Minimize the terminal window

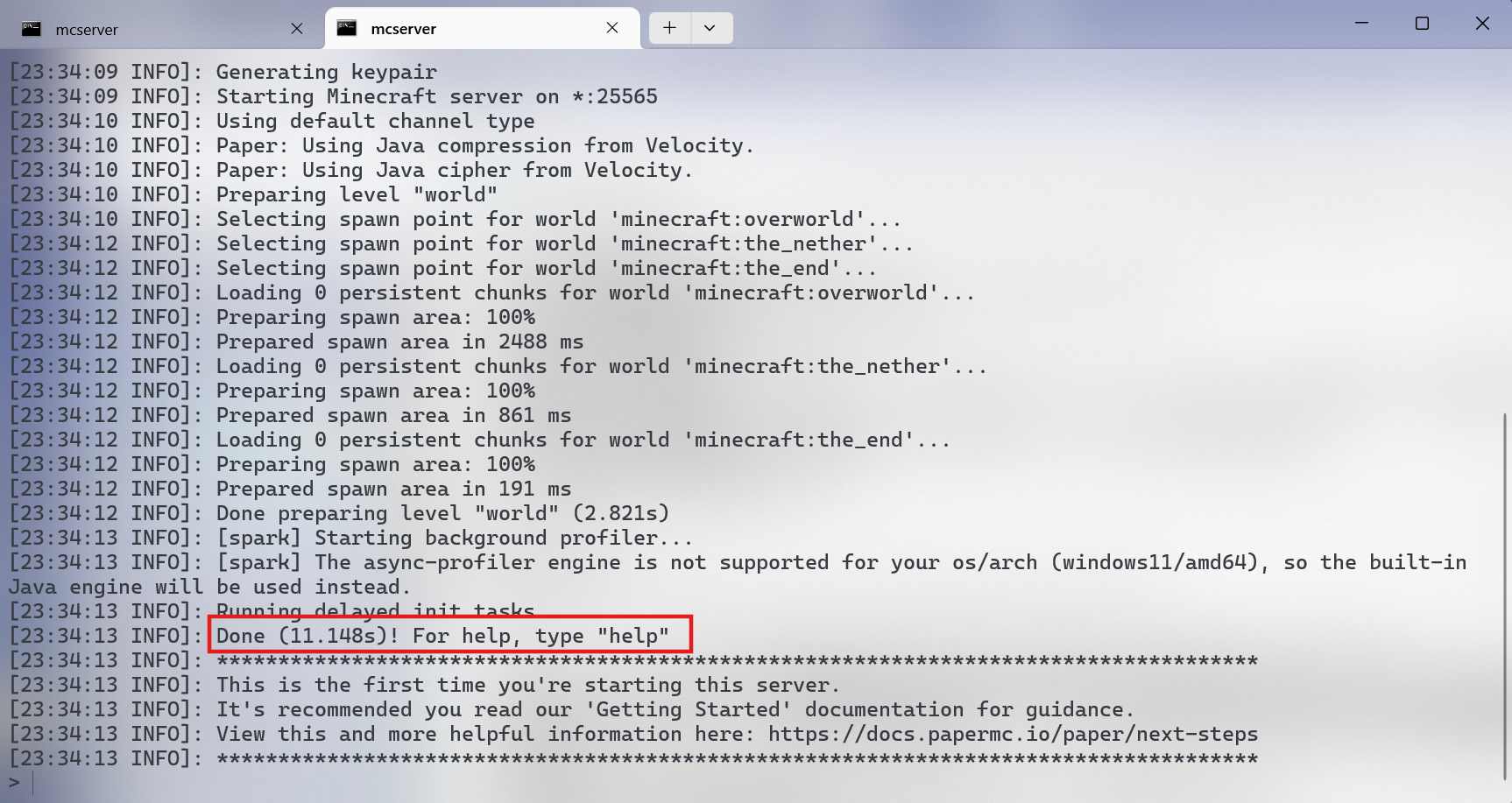[x=1361, y=24]
